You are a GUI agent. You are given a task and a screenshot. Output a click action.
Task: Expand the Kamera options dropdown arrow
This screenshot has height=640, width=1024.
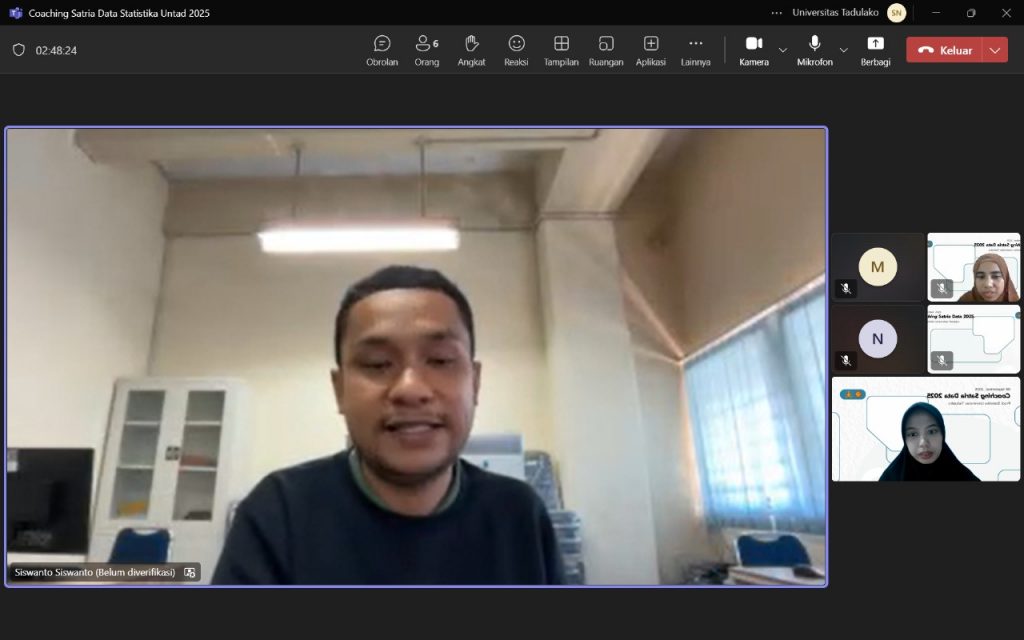coord(783,50)
